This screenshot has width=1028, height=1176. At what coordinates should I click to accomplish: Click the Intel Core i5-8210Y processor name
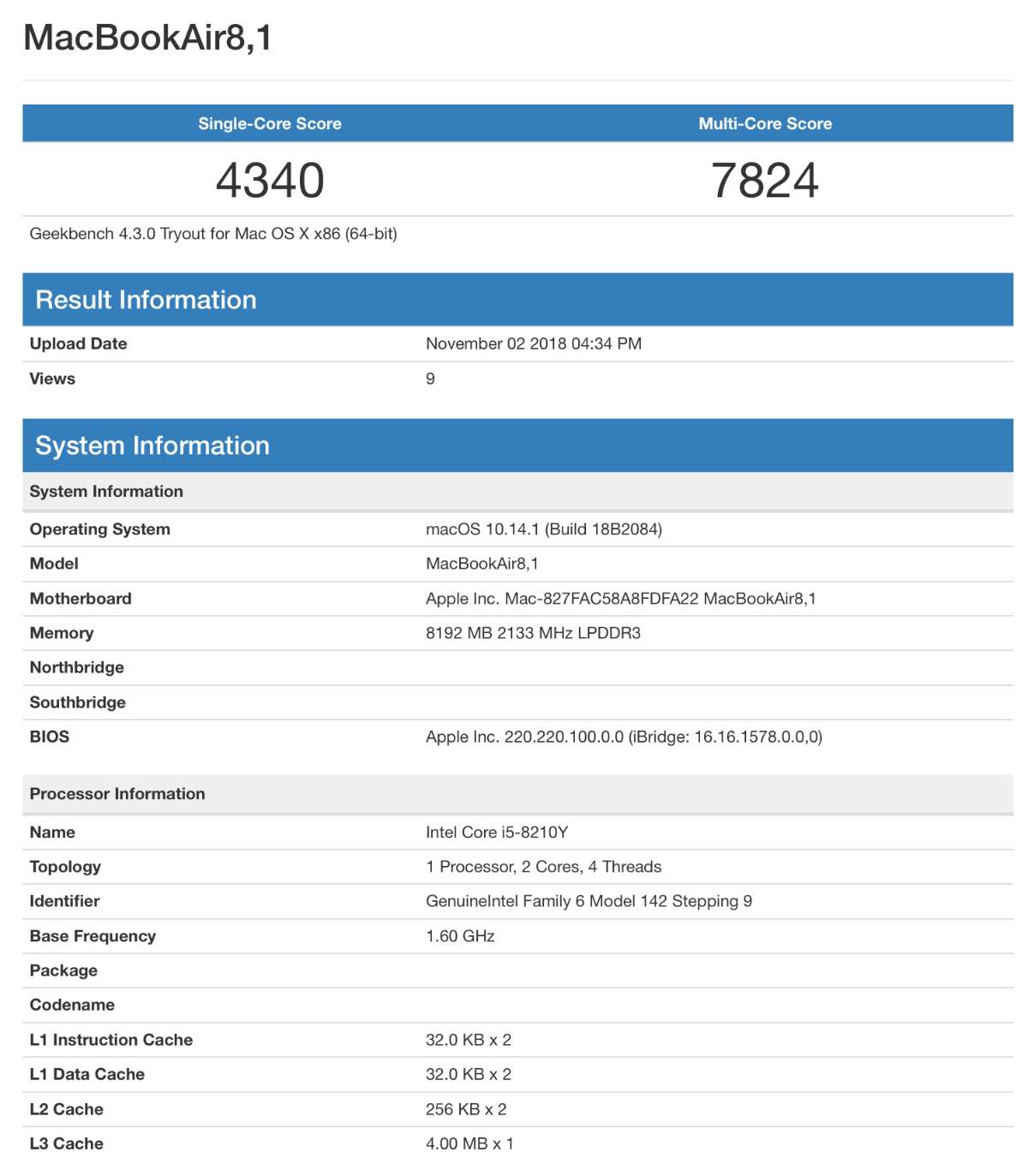click(x=497, y=833)
